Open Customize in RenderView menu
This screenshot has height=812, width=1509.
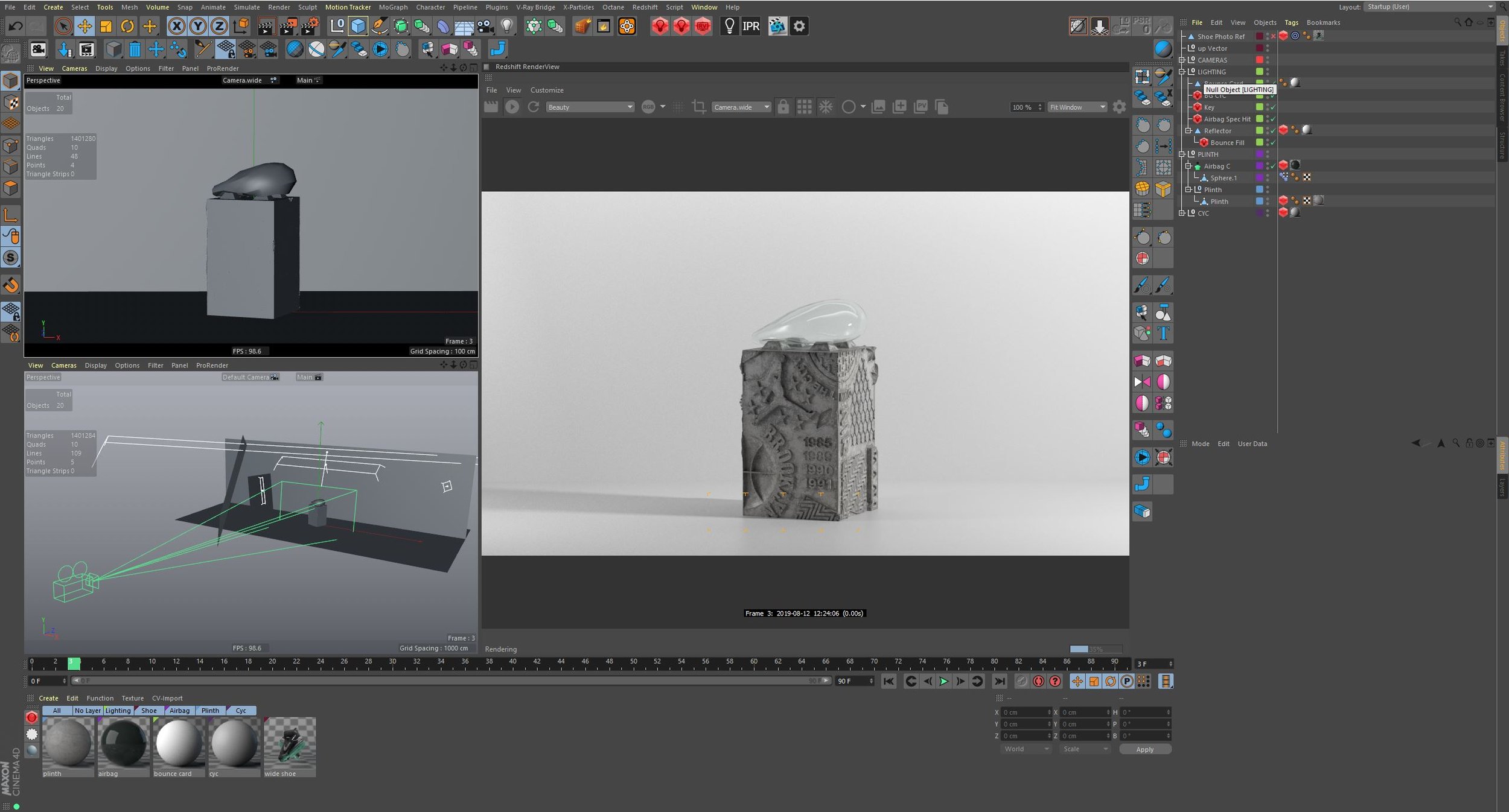pyautogui.click(x=546, y=90)
